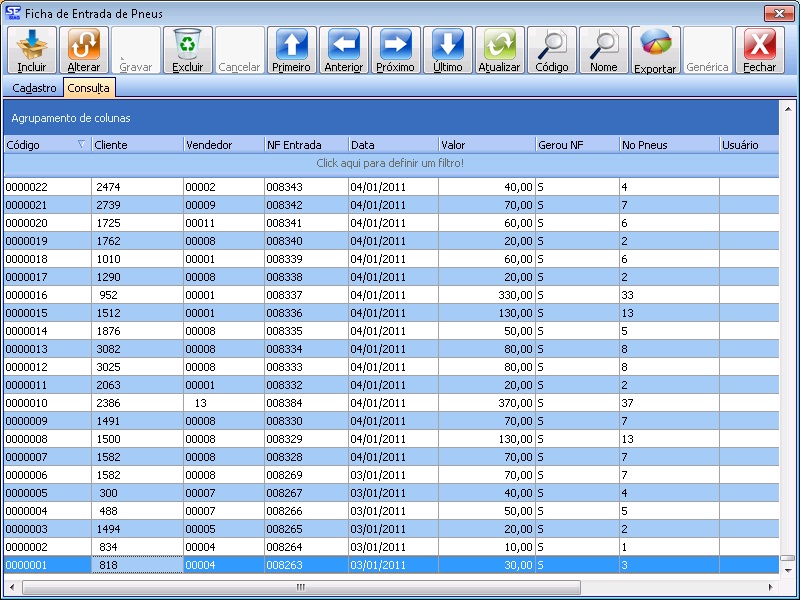Viewport: 800px width, 600px height.
Task: Click the Excluir recycle bin icon
Action: pyautogui.click(x=187, y=50)
